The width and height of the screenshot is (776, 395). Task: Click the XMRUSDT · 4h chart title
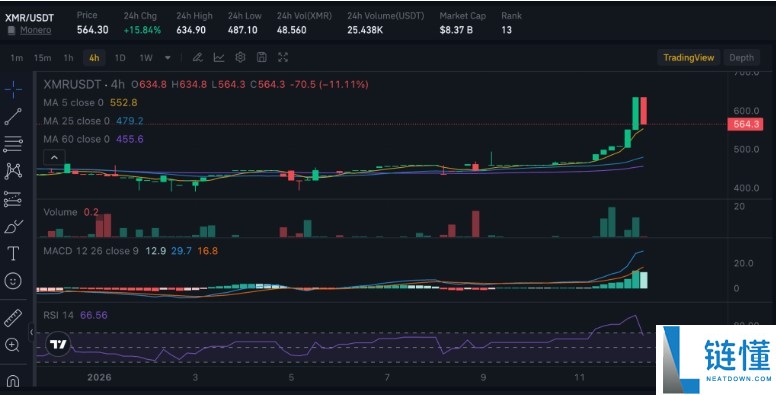point(84,84)
